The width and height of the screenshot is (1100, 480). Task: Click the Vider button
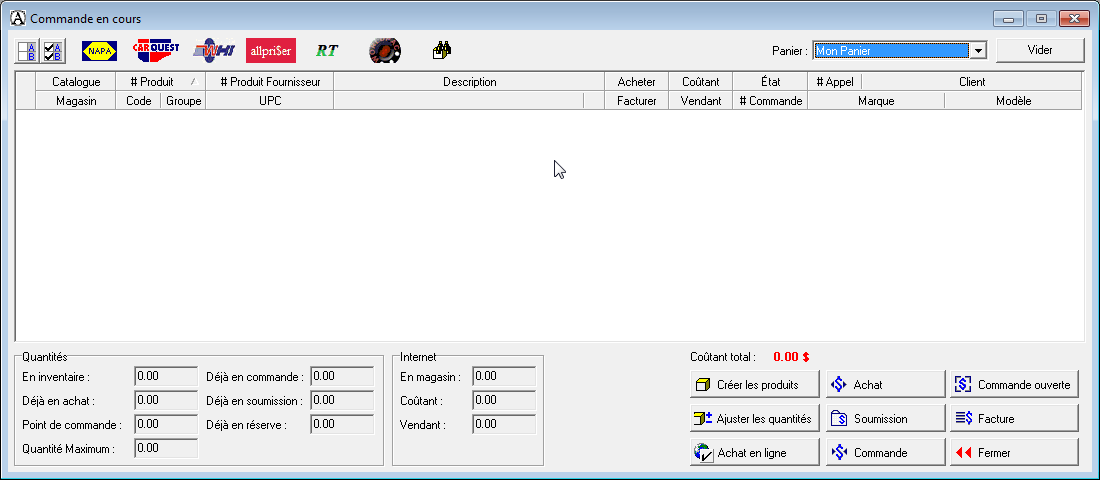(x=1040, y=51)
